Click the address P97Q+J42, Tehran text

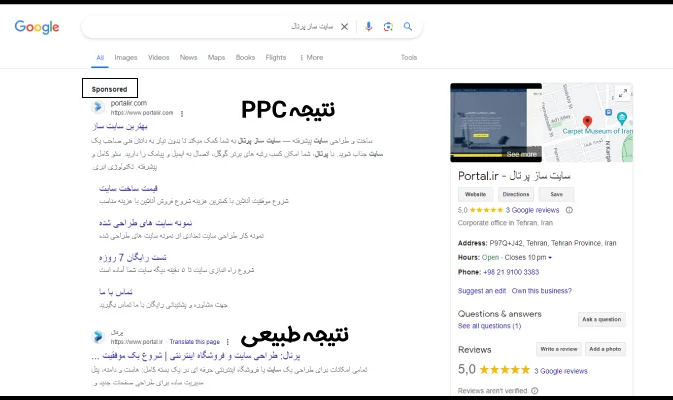(552, 243)
